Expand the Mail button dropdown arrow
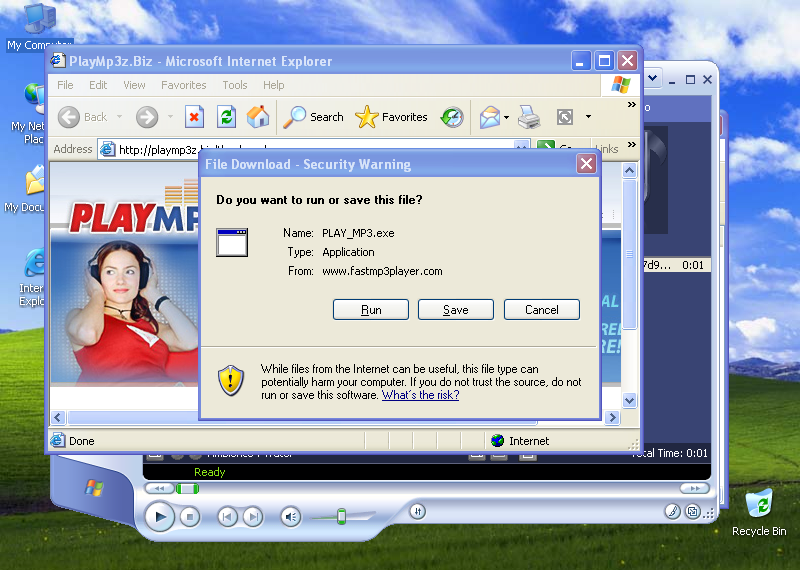The height and width of the screenshot is (570, 800). [x=506, y=117]
